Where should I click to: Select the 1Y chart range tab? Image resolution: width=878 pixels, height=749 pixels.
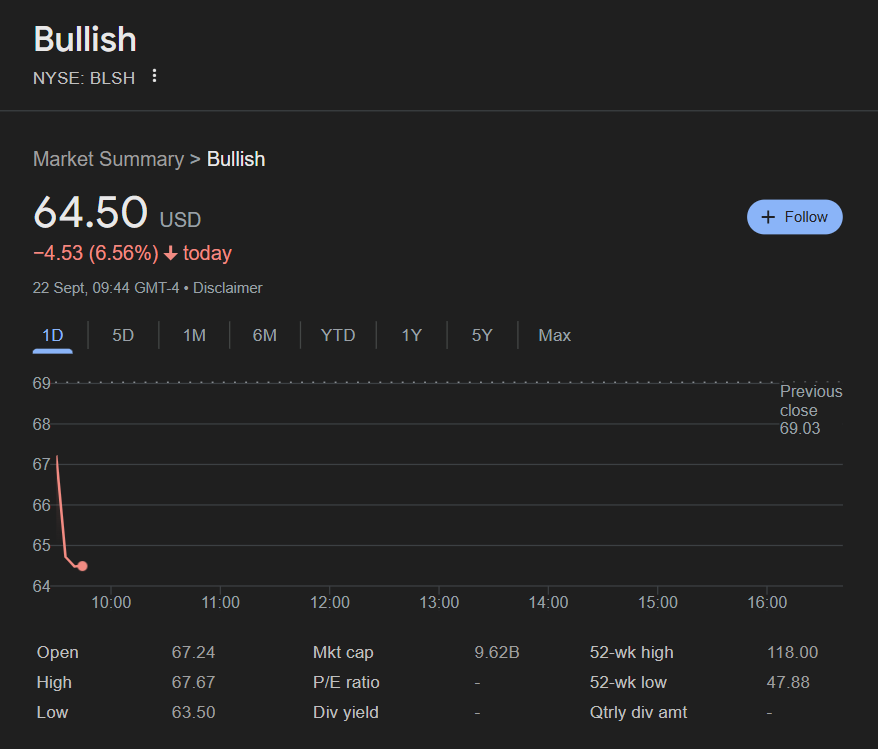[412, 335]
